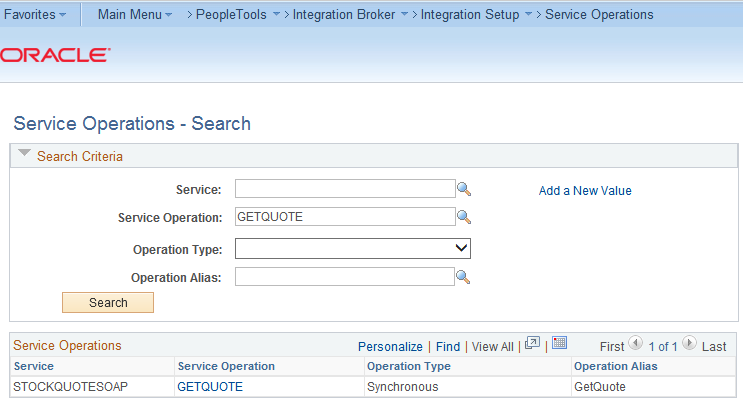Click the Find link in the grid header
The image size is (743, 403).
pyautogui.click(x=448, y=347)
